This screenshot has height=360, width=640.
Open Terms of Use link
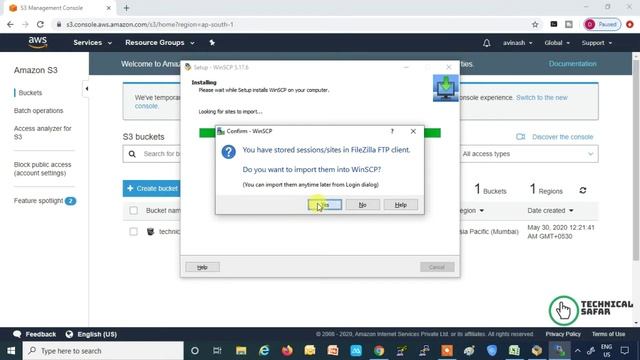tap(608, 334)
